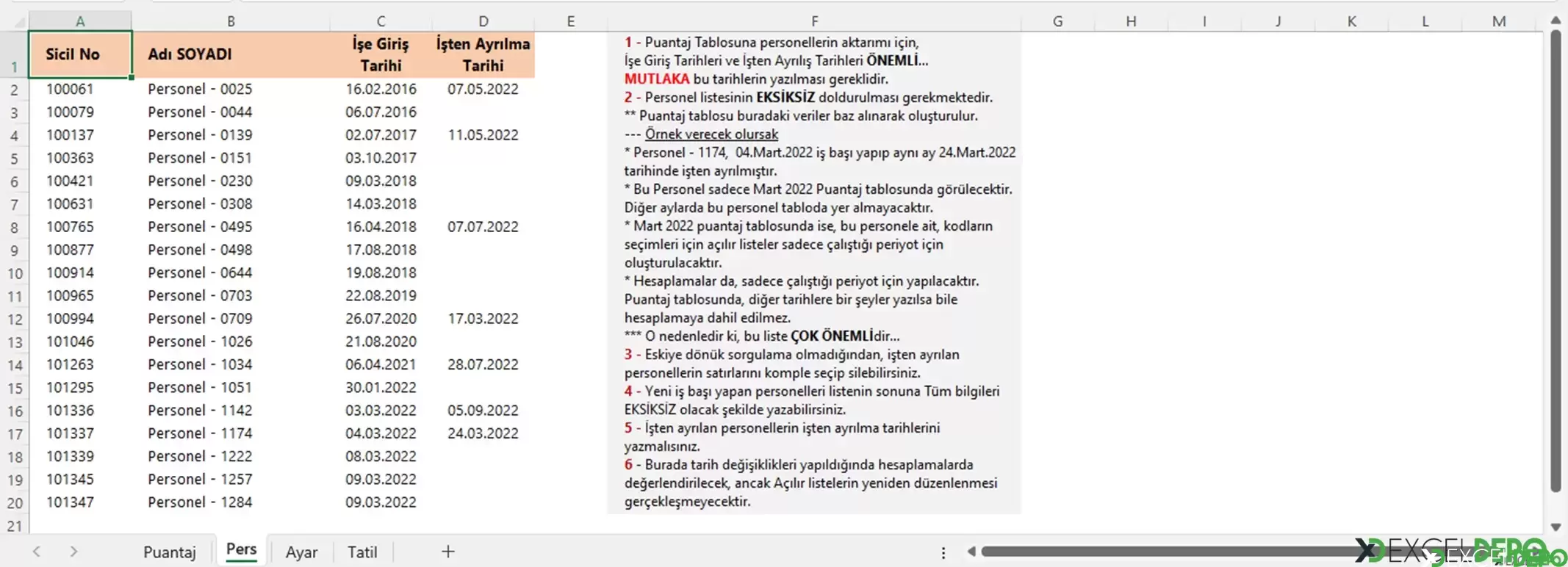Select row 2 header
Image resolution: width=1568 pixels, height=567 pixels.
14,90
